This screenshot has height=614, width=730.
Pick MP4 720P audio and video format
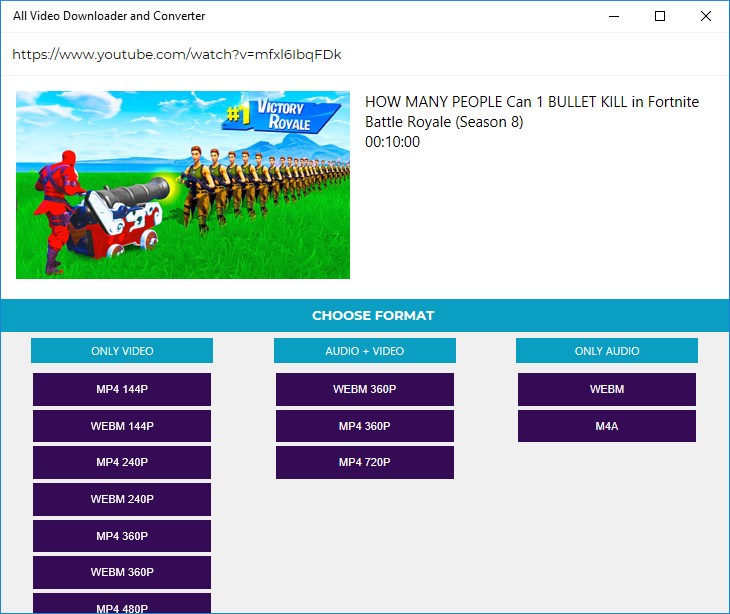tap(365, 462)
